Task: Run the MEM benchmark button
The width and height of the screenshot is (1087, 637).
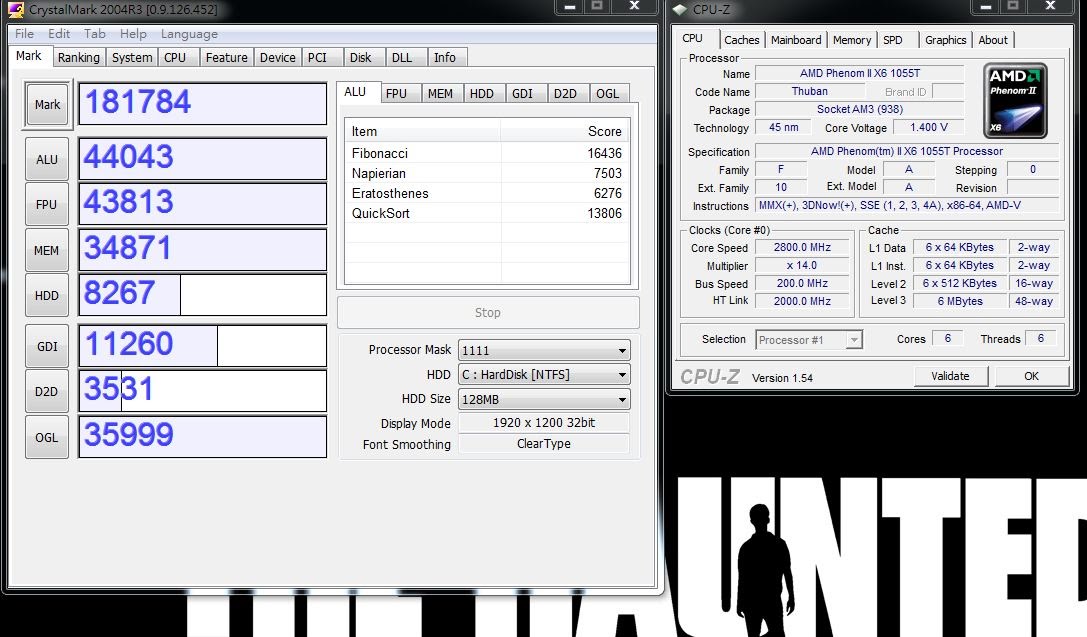Action: coord(46,250)
